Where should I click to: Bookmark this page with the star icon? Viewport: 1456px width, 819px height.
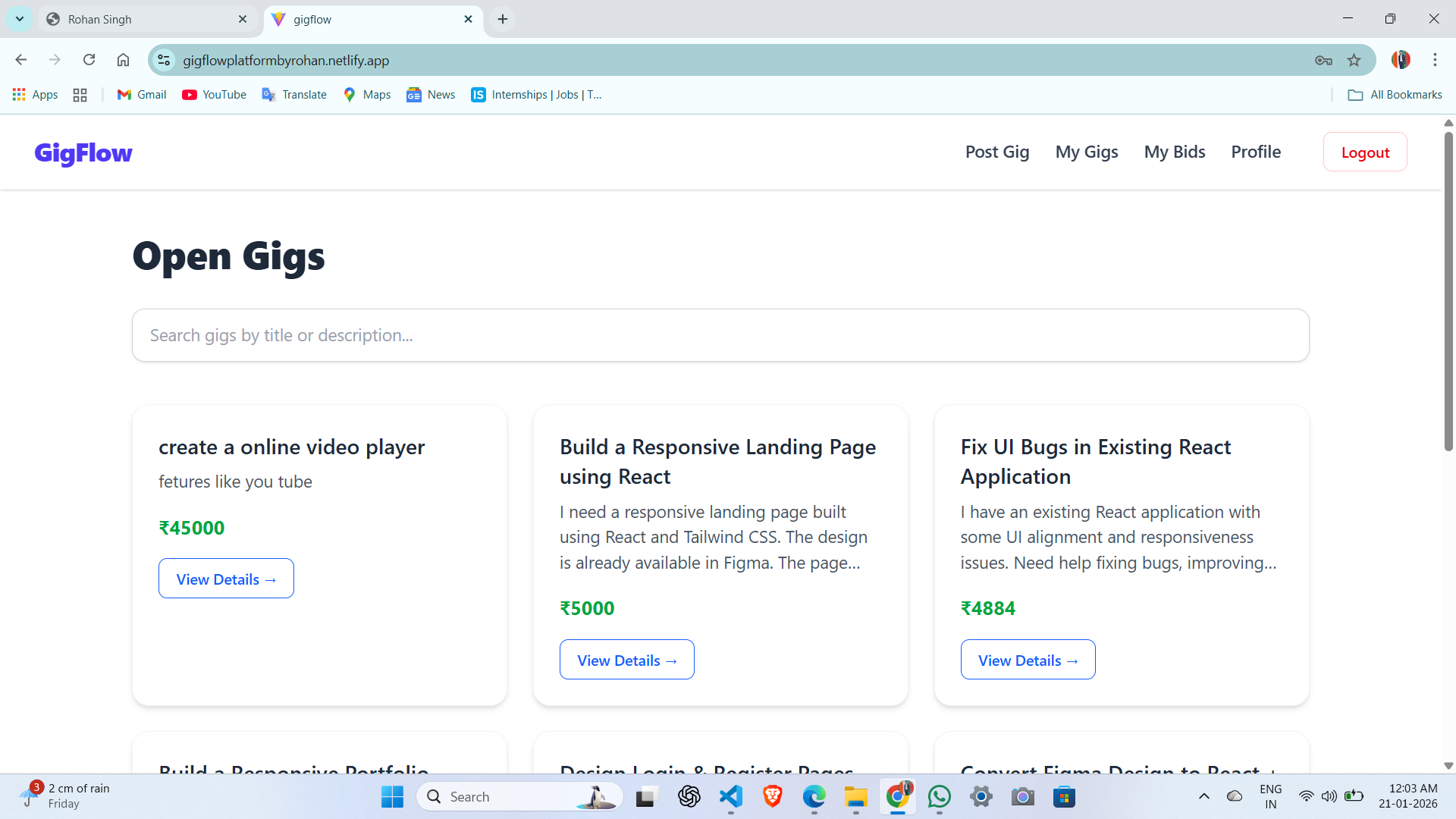point(1354,61)
